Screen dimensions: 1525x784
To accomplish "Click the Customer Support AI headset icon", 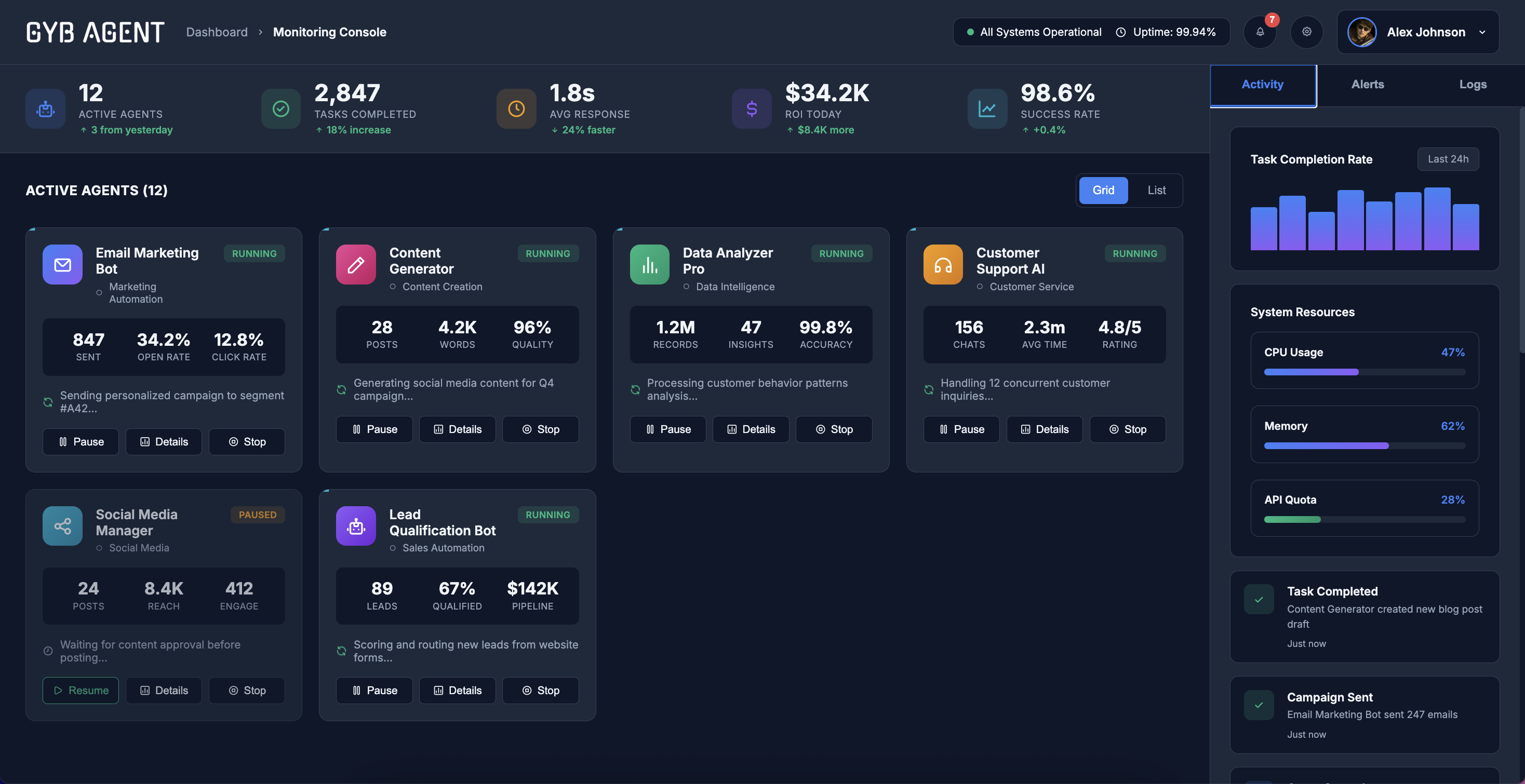I will click(942, 264).
